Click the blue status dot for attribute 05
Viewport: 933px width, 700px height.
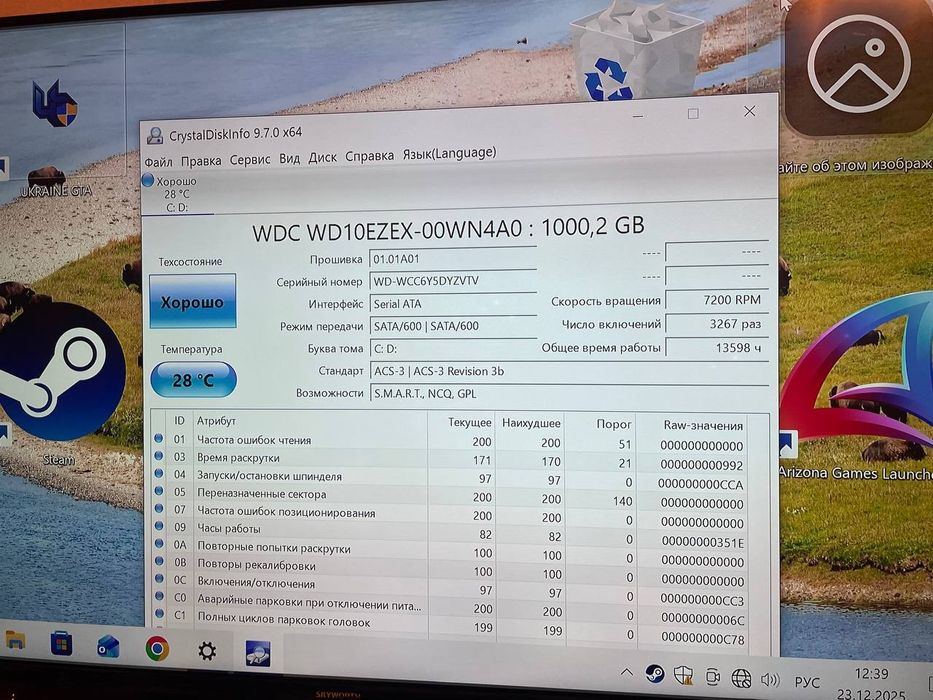(158, 491)
